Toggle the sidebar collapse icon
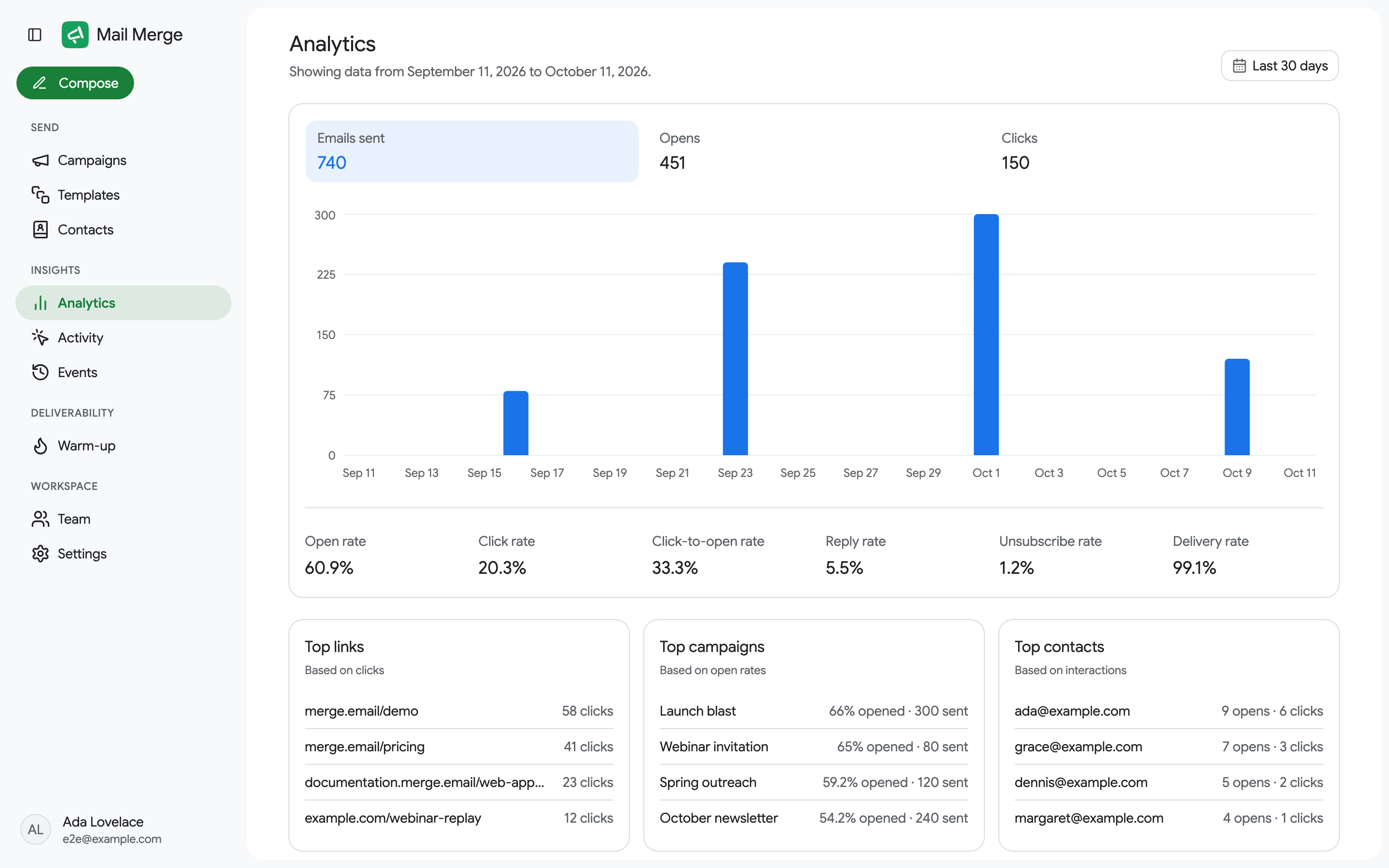The image size is (1389, 868). click(x=34, y=34)
